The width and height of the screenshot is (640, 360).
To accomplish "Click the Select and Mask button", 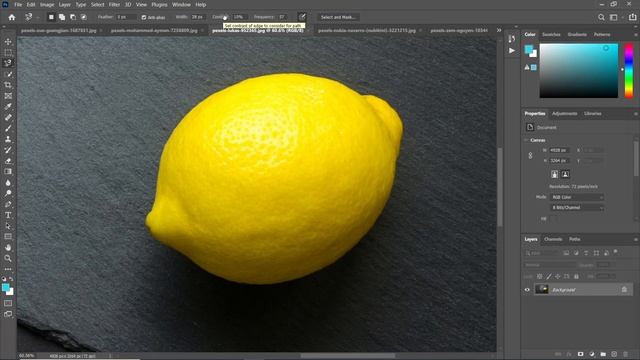I will tap(338, 17).
